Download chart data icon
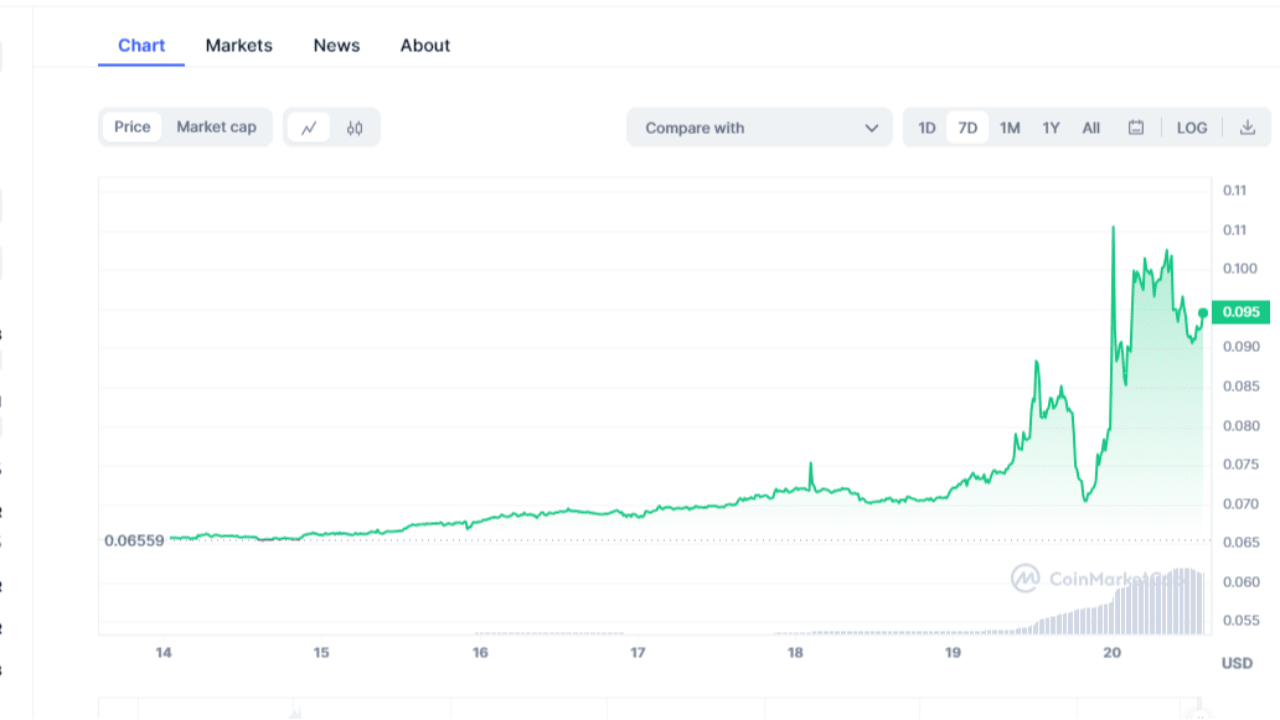This screenshot has width=1280, height=720. pos(1247,128)
